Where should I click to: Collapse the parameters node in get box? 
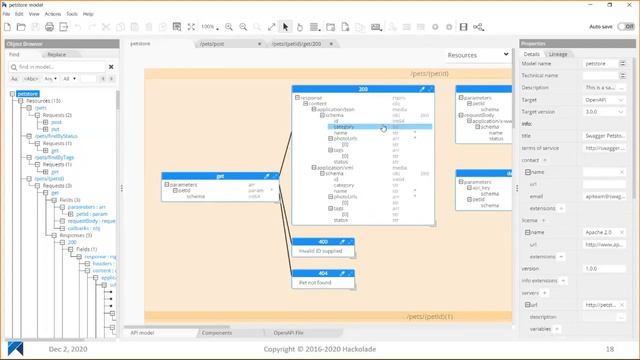point(167,184)
